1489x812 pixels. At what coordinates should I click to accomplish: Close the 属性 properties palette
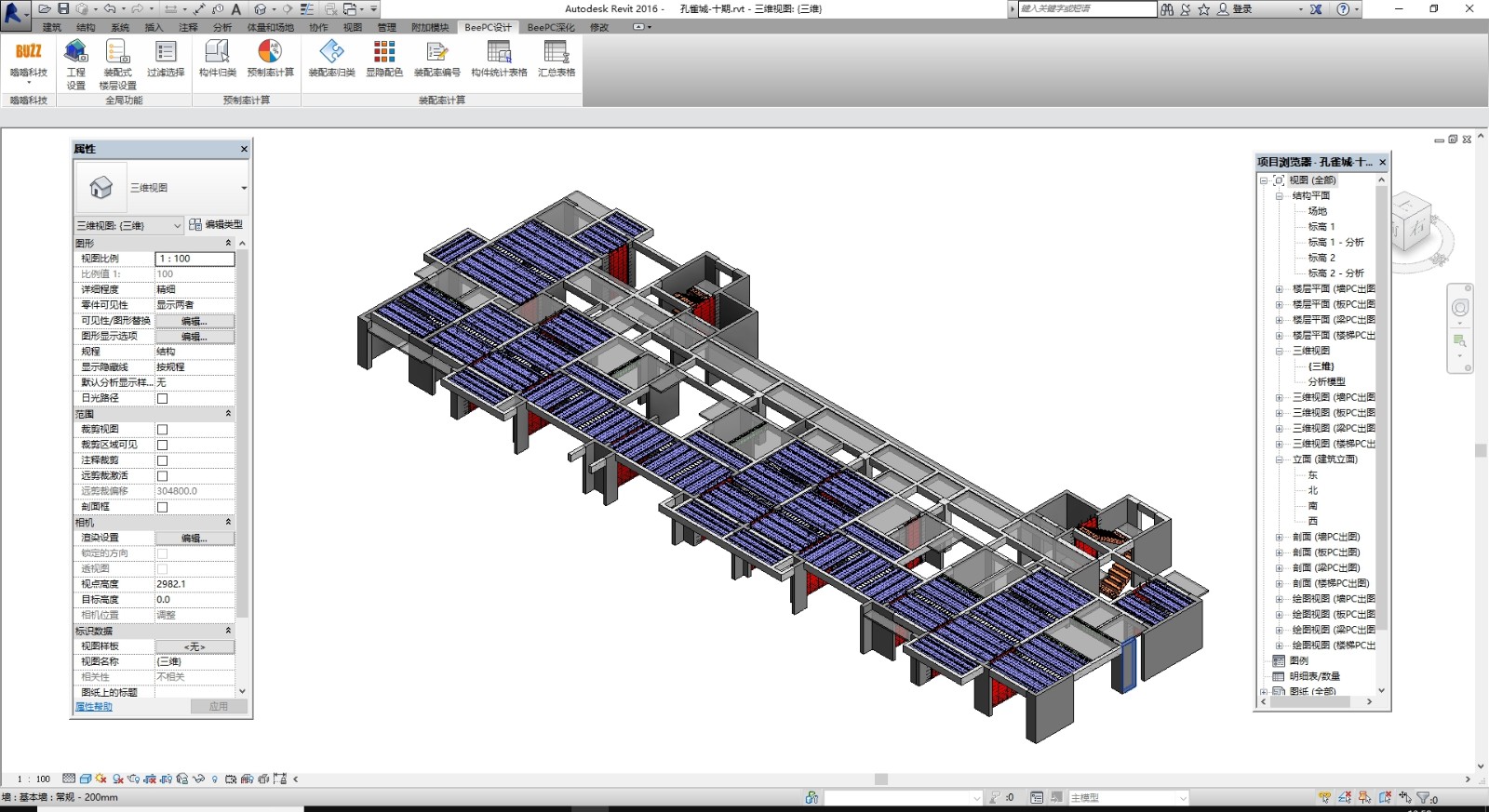click(x=244, y=149)
